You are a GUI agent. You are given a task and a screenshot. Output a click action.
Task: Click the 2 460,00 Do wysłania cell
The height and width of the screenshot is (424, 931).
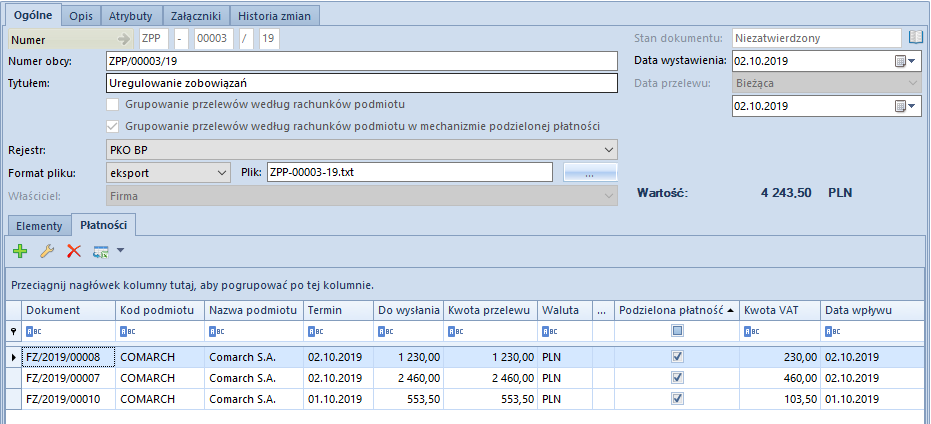(x=408, y=378)
